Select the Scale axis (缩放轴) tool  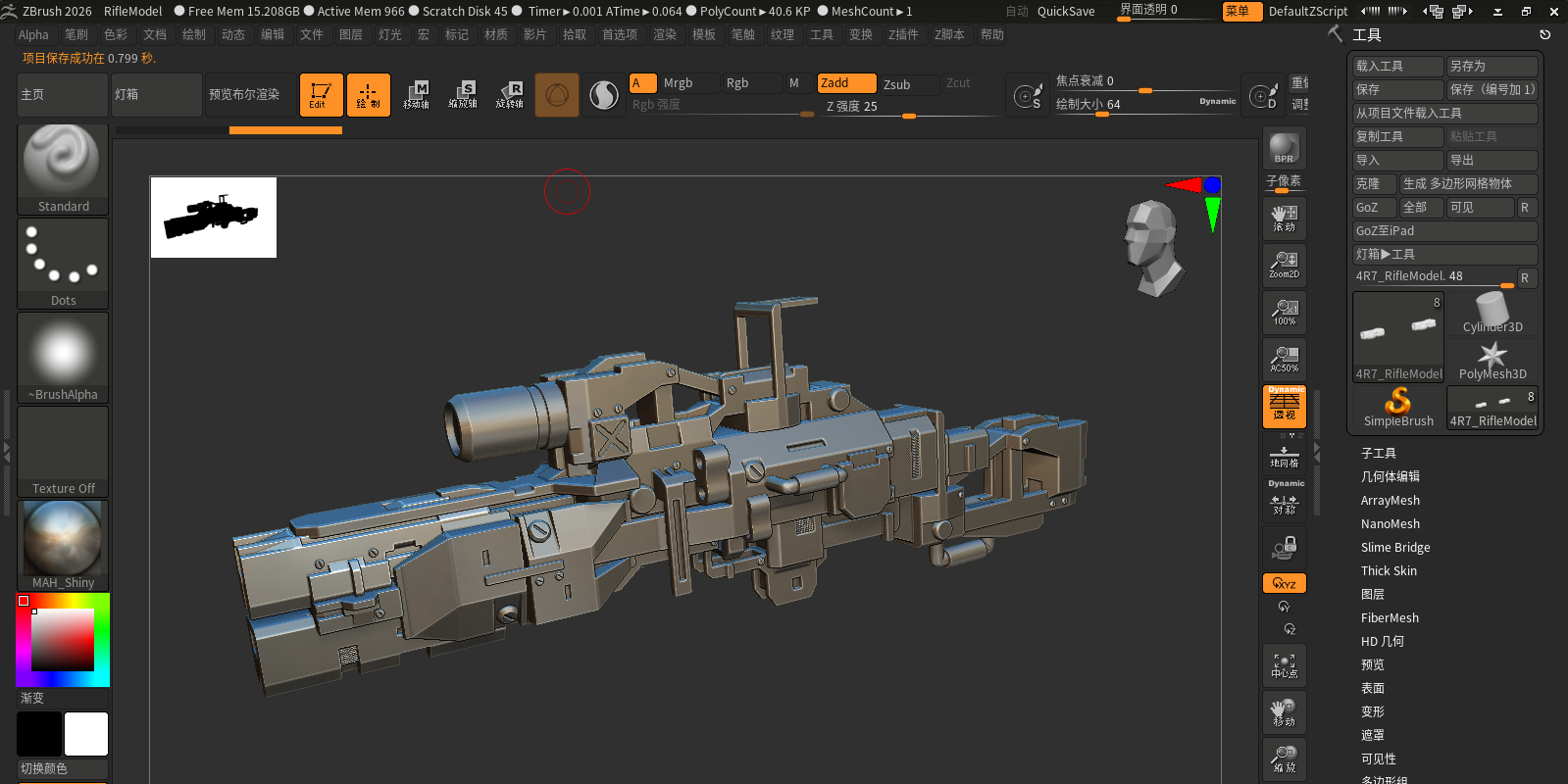463,95
